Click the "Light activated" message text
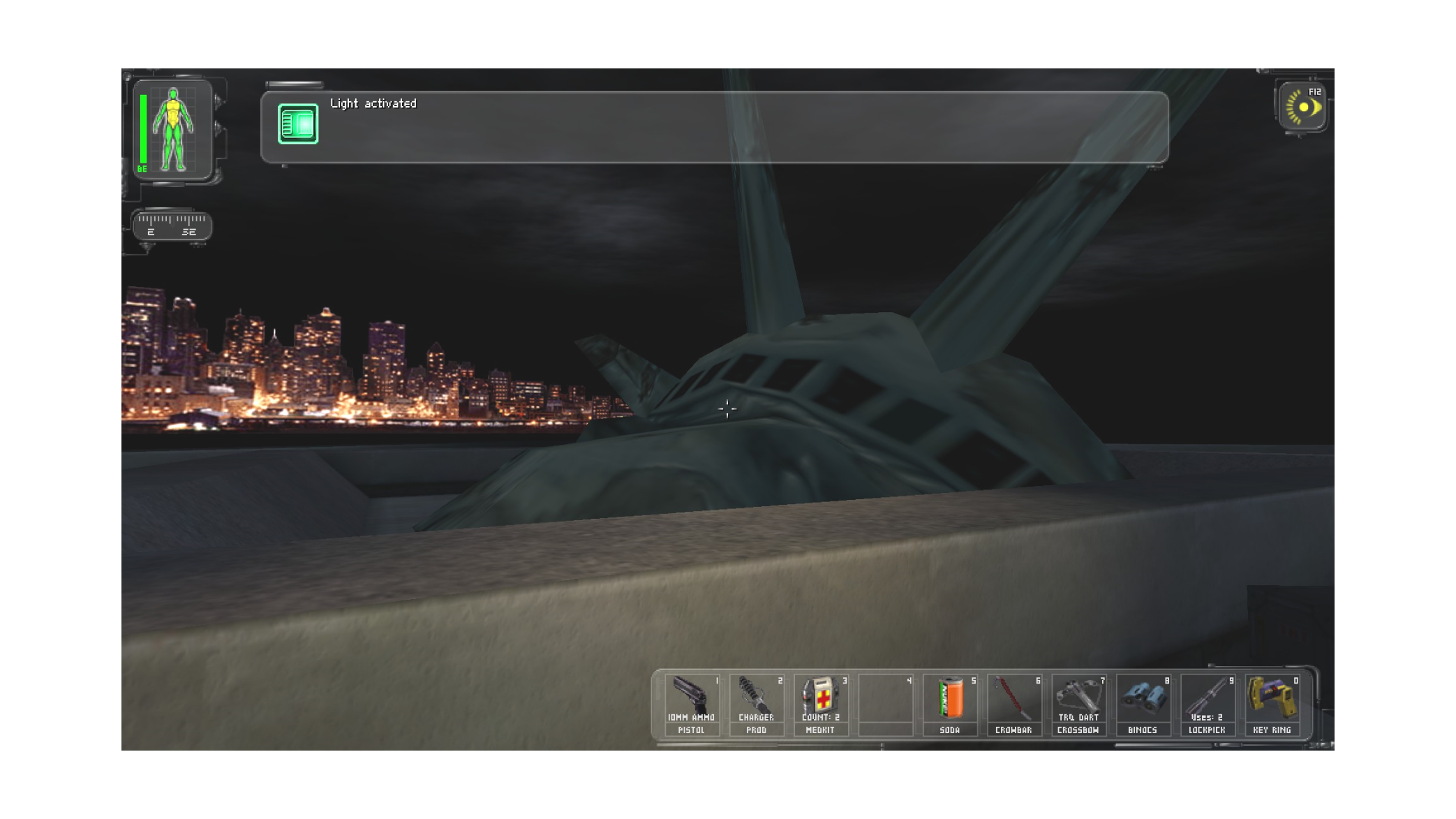This screenshot has width=1456, height=819. pyautogui.click(x=373, y=103)
